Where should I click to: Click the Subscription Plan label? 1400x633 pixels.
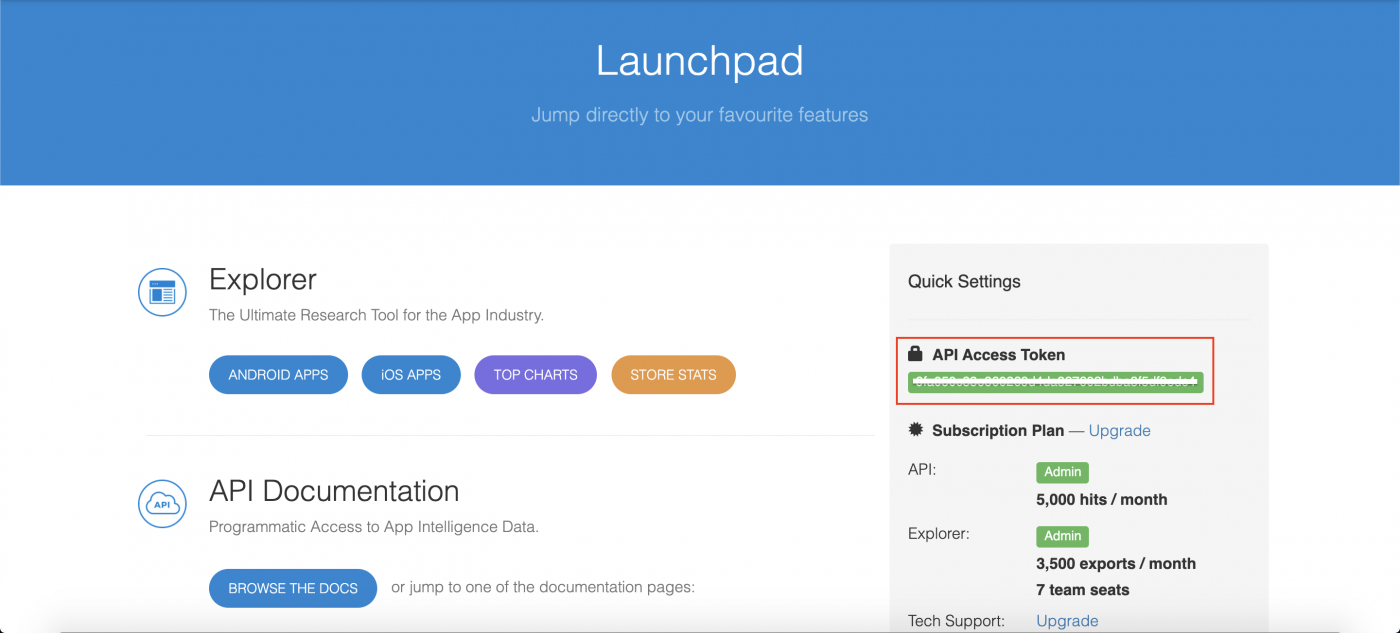998,430
